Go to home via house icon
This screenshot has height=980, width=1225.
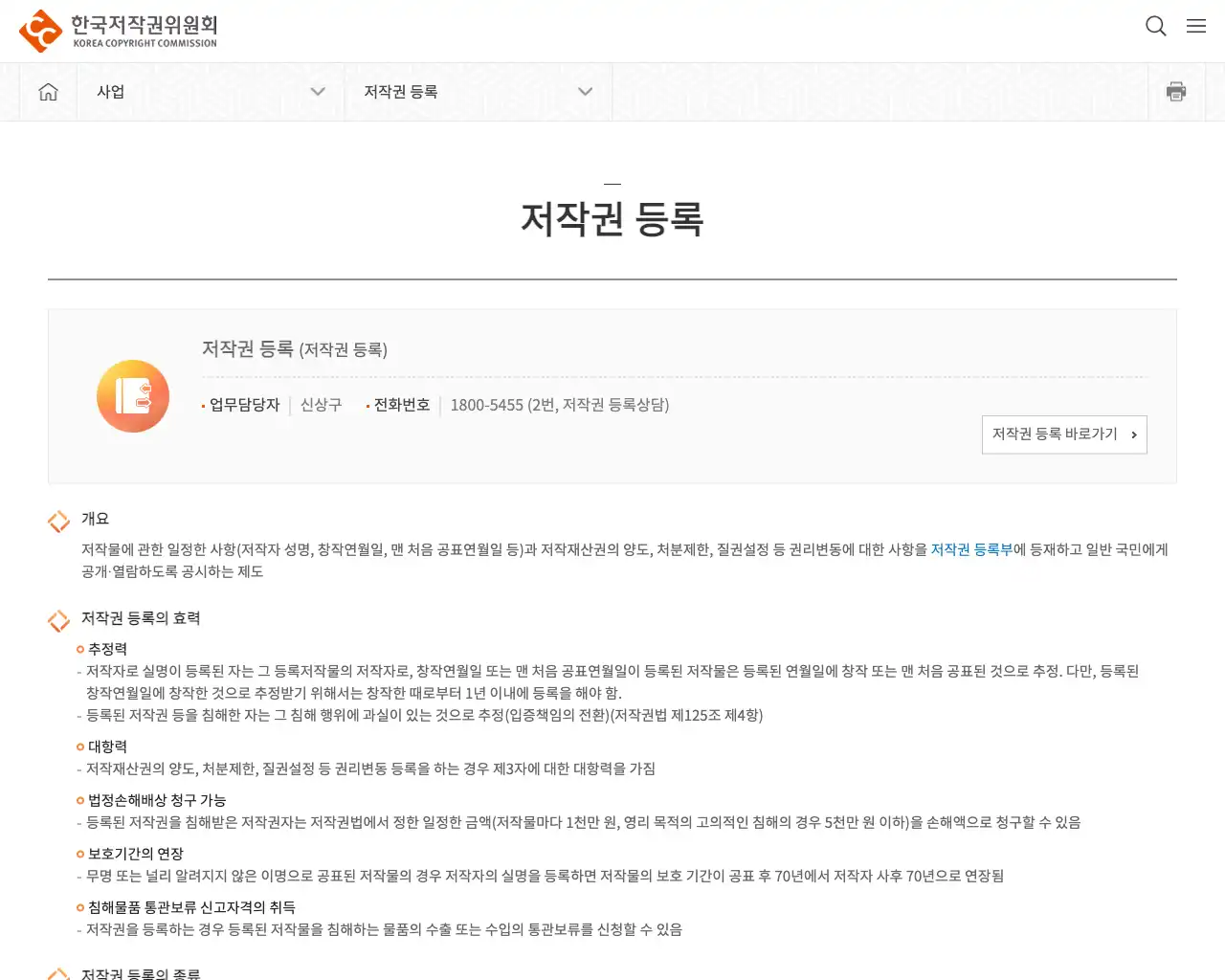pyautogui.click(x=48, y=92)
